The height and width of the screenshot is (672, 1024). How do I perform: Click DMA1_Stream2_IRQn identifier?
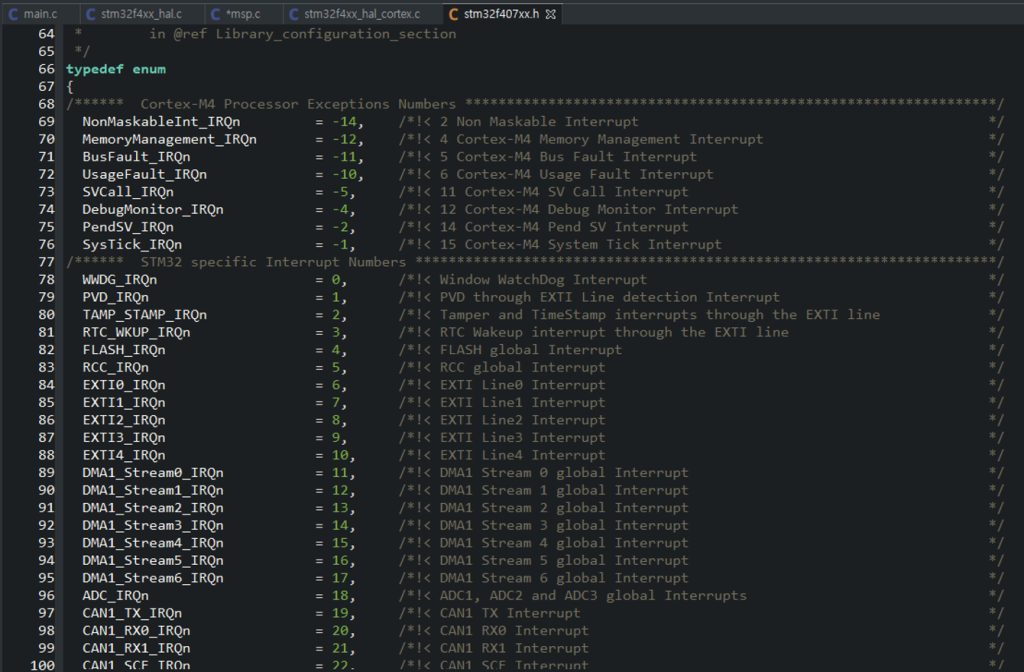(x=153, y=507)
